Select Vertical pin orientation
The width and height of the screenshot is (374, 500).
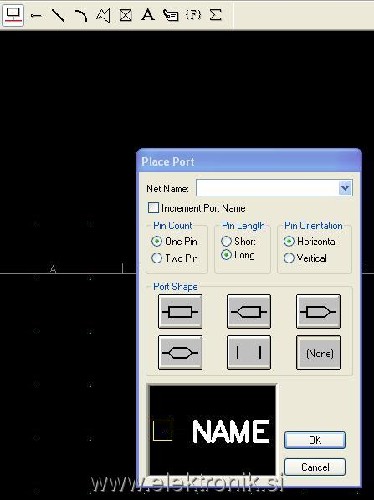point(289,258)
